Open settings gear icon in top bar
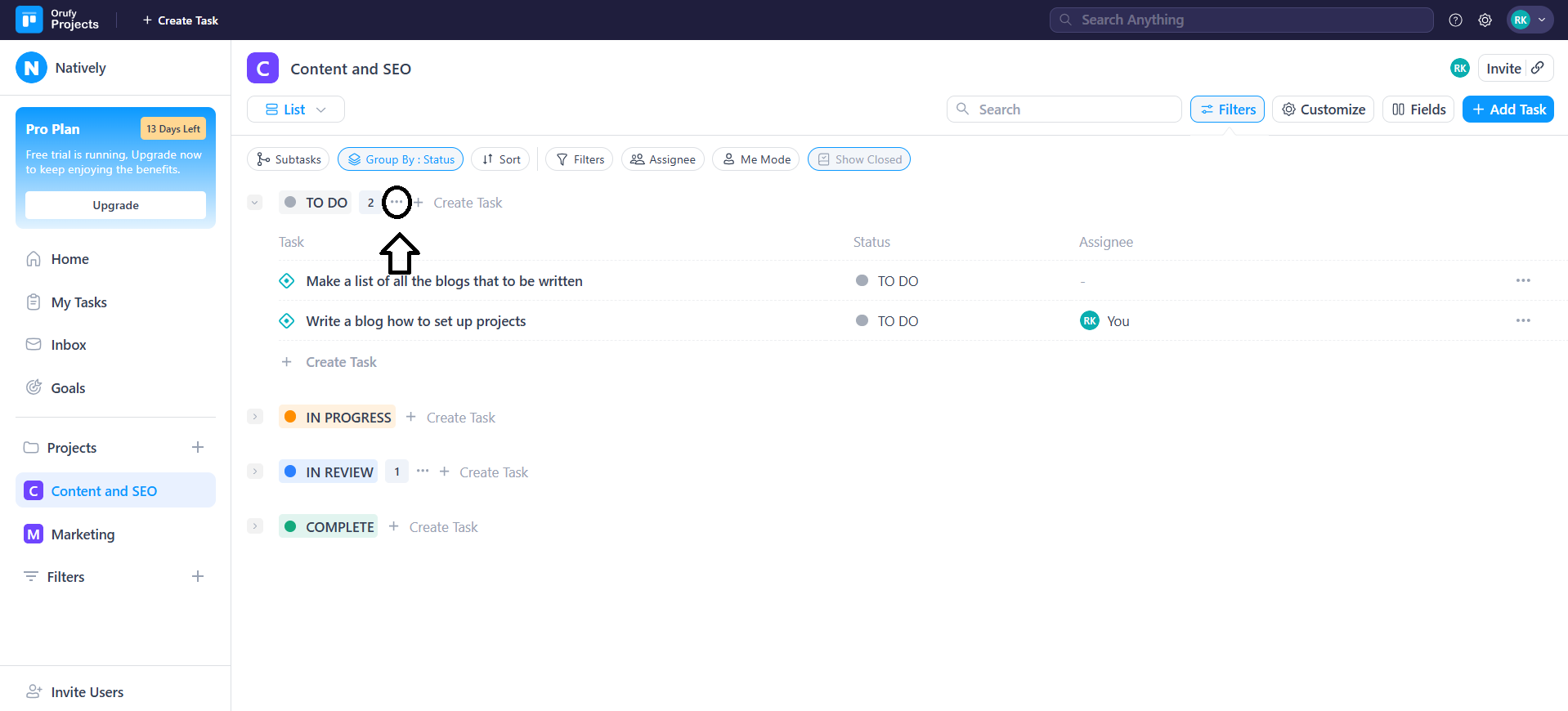Viewport: 1568px width, 711px height. [x=1485, y=20]
